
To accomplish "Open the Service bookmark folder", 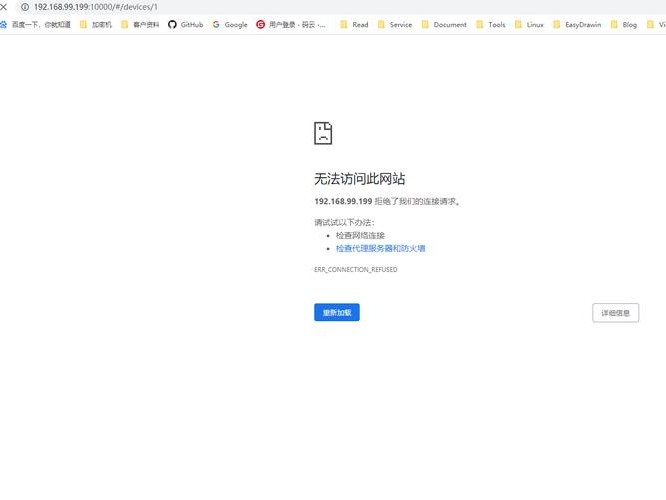I will [395, 25].
